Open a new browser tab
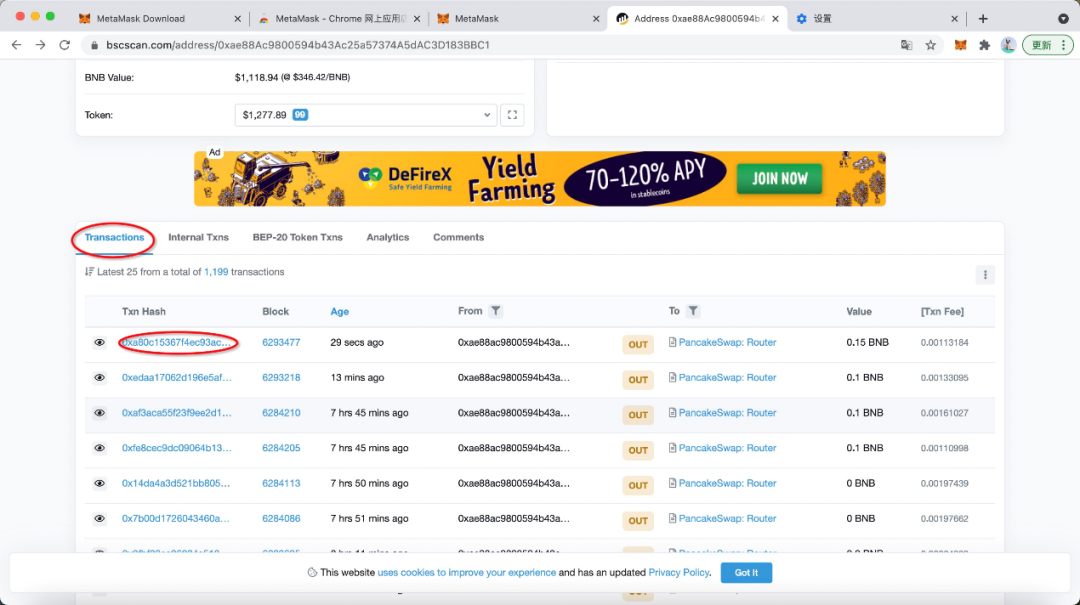Viewport: 1080px width, 605px height. 983,19
